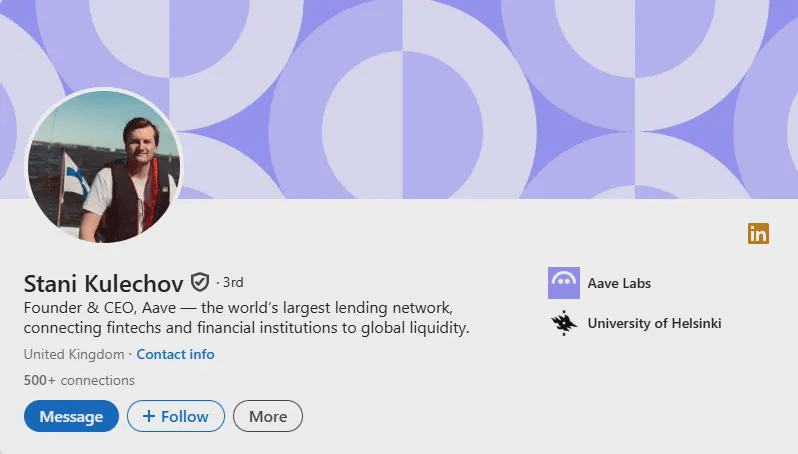
Task: View Stani Kulechov's profile photo
Action: pyautogui.click(x=104, y=165)
